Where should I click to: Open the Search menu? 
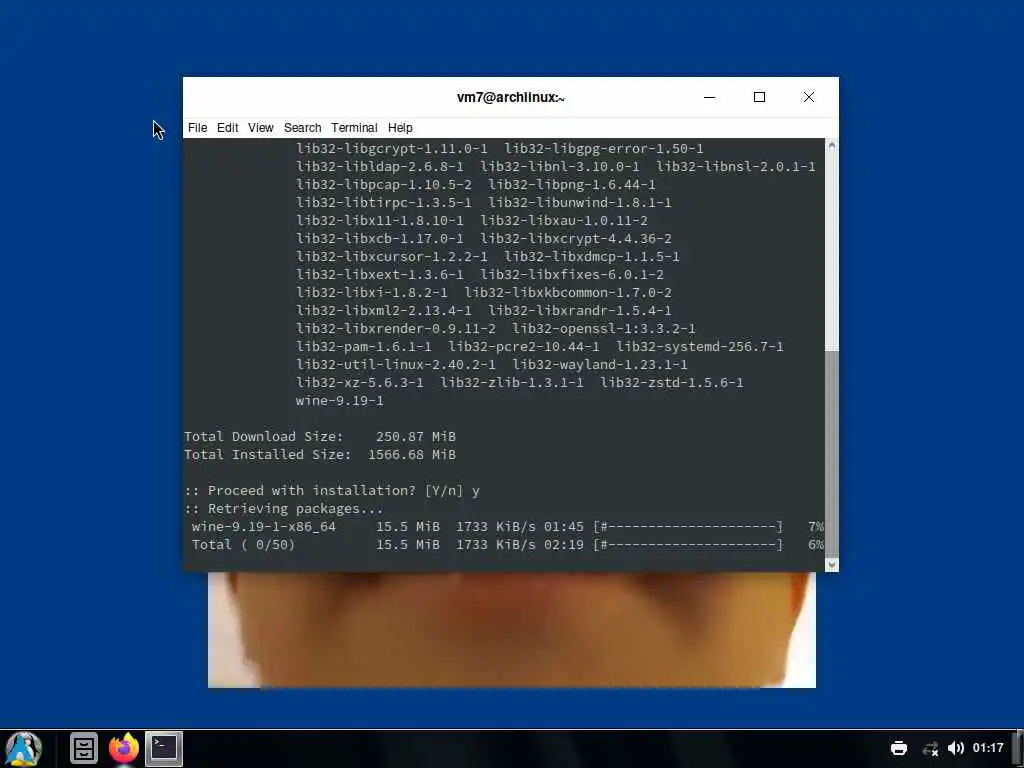(302, 128)
